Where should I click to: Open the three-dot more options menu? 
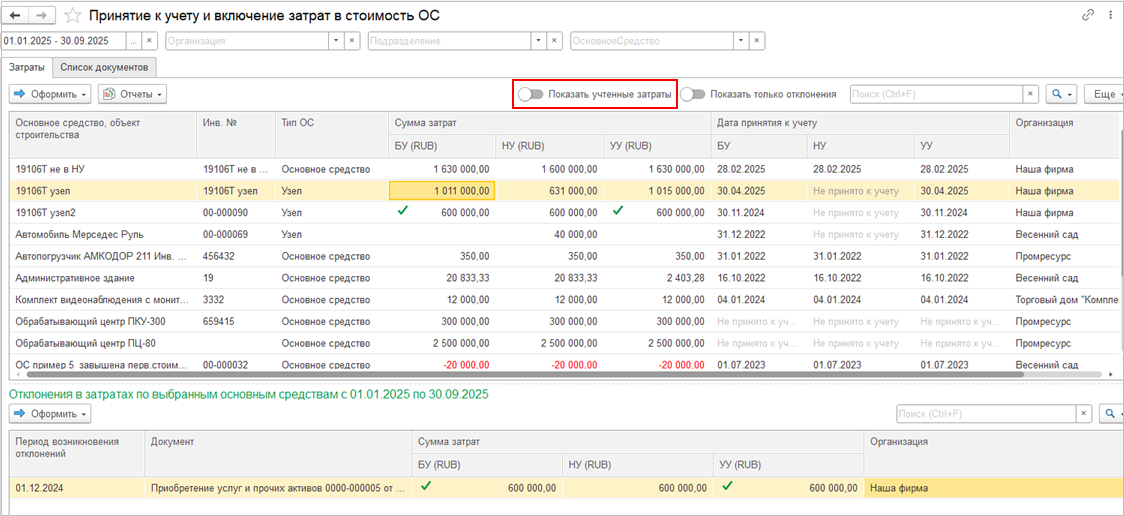click(1110, 16)
